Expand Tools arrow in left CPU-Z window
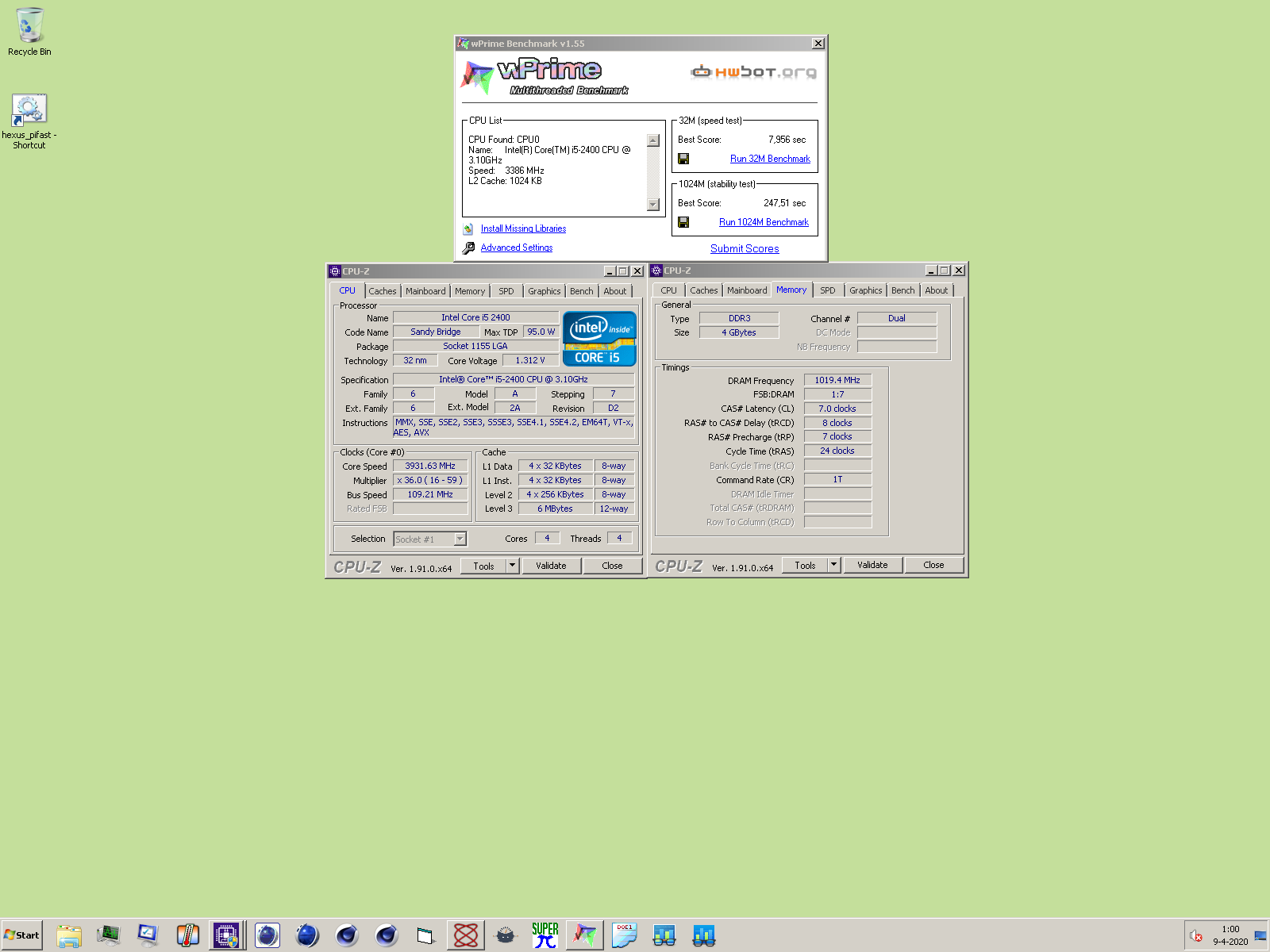Image resolution: width=1270 pixels, height=952 pixels. click(512, 566)
